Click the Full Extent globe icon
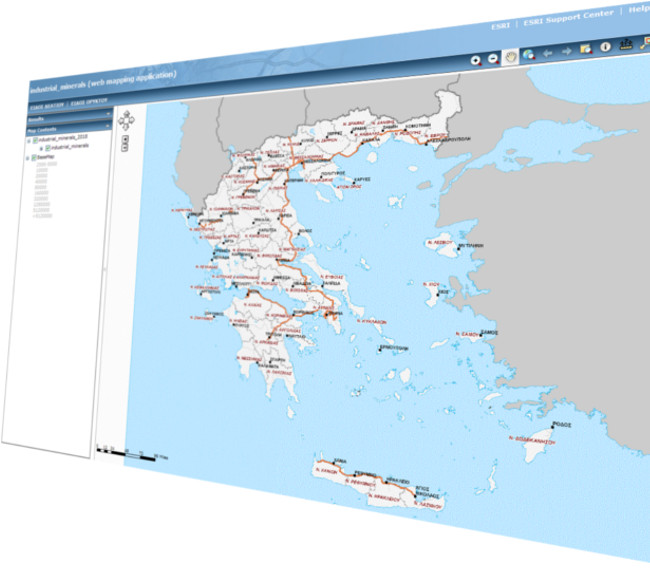The width and height of the screenshot is (650, 568). (x=528, y=55)
